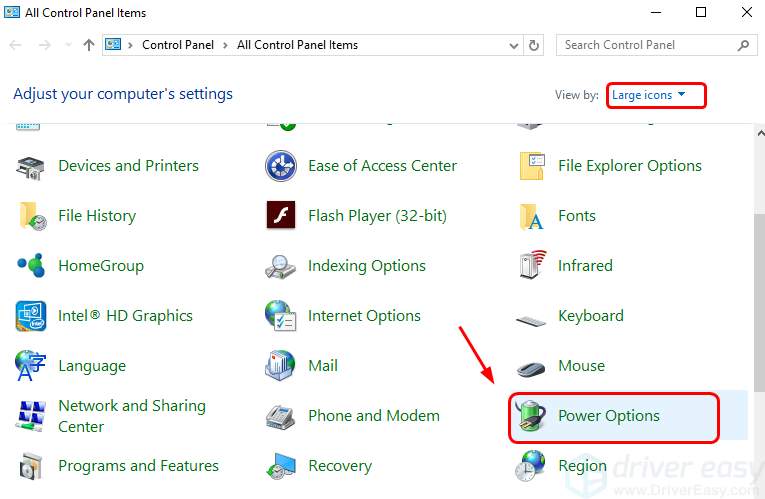Open the Infrared icon
The width and height of the screenshot is (765, 499).
(x=532, y=264)
